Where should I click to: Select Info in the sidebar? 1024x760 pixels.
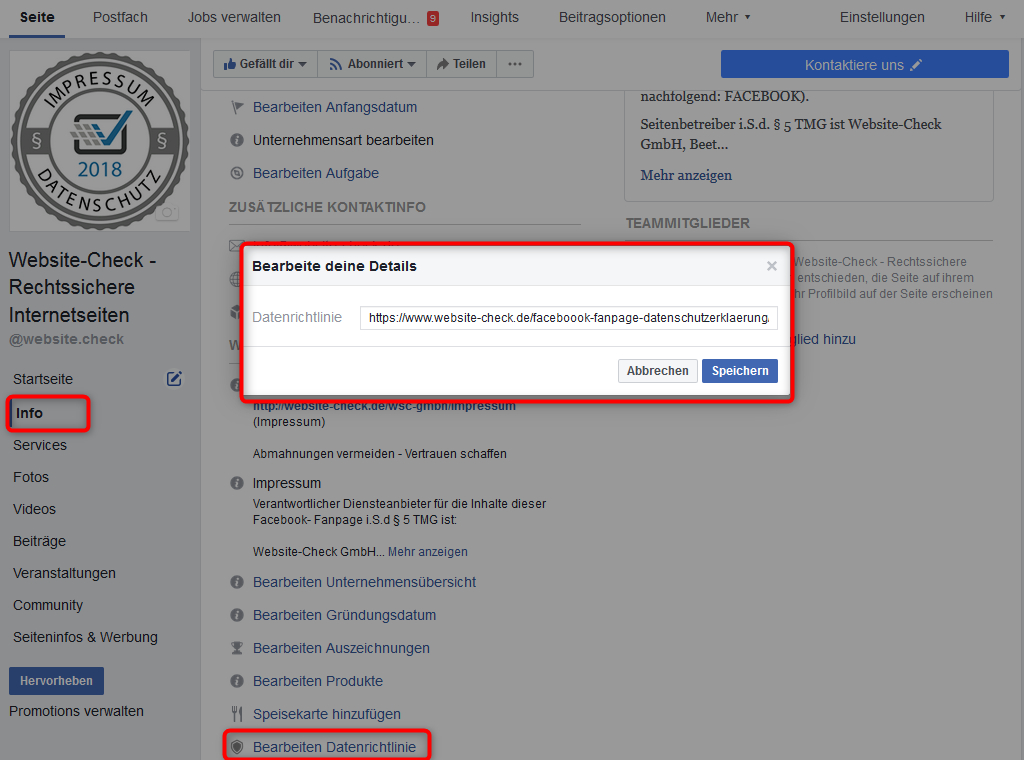tap(29, 413)
